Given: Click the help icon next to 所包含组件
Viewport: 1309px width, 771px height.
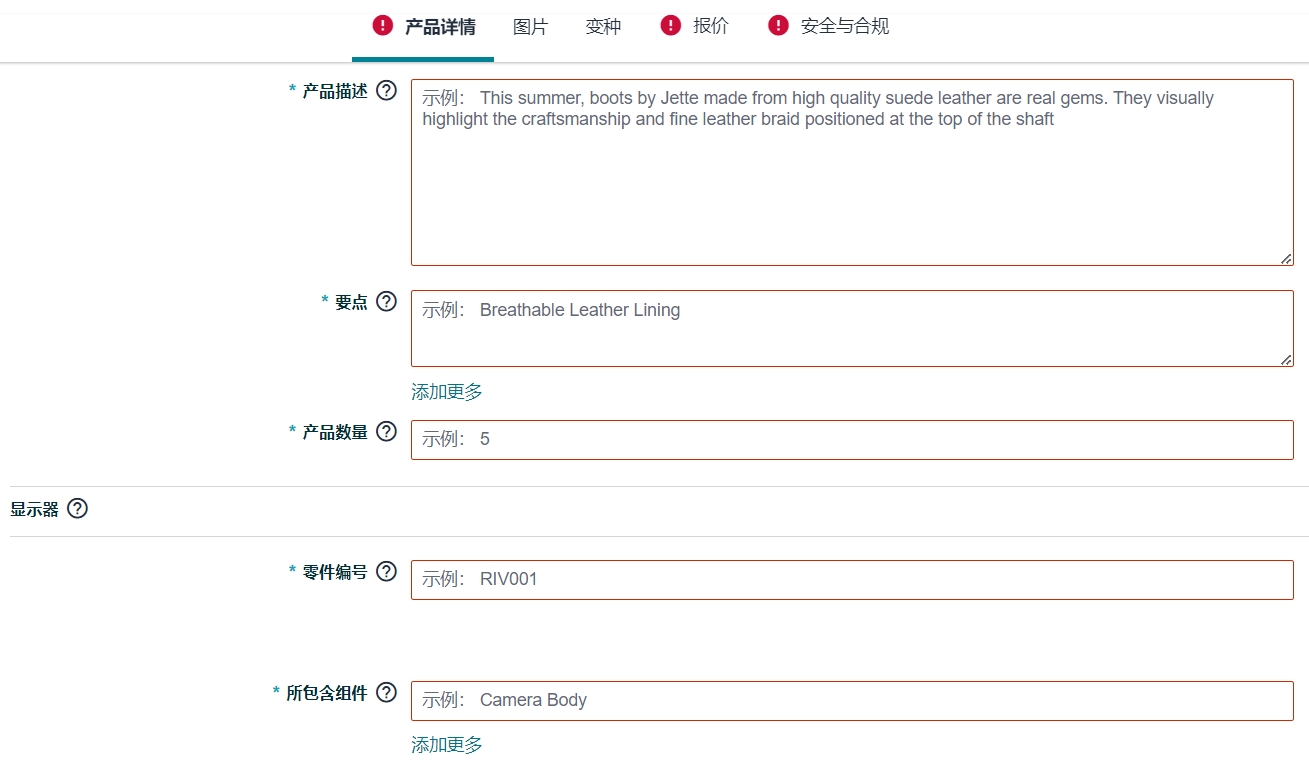Looking at the screenshot, I should [386, 693].
